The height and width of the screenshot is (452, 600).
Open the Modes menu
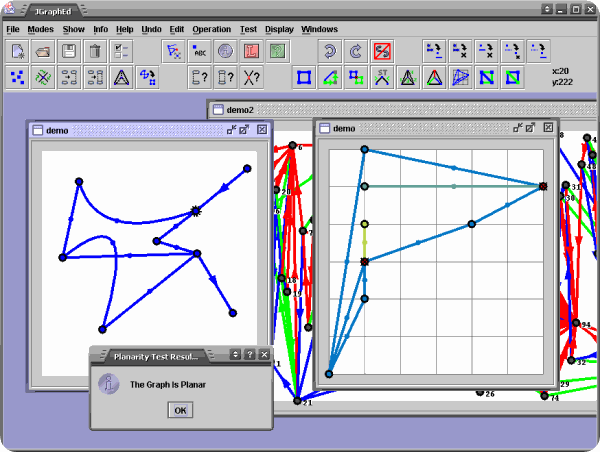pos(41,29)
